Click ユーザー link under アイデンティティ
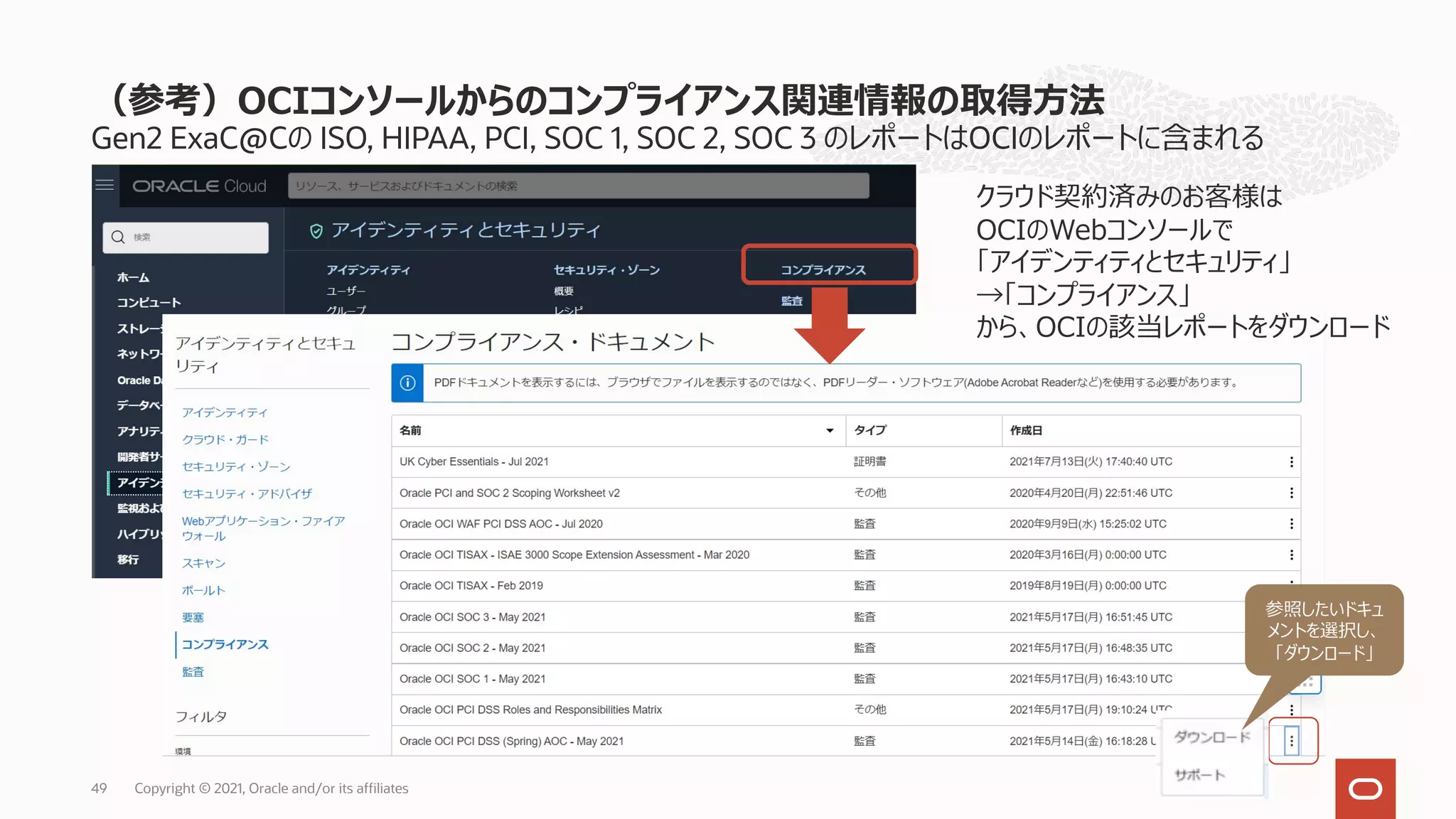Image resolution: width=1456 pixels, height=819 pixels. [x=346, y=291]
